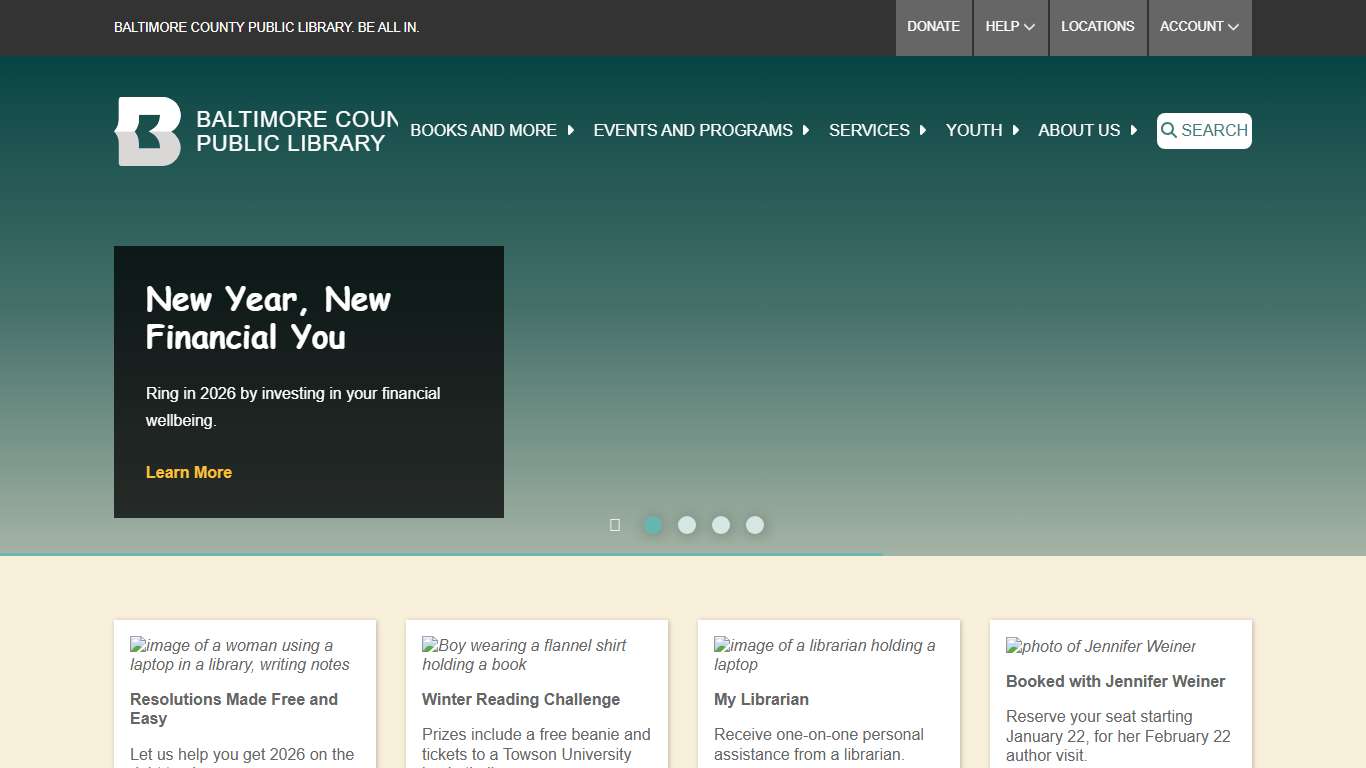Open the Youth navigation menu

[982, 130]
